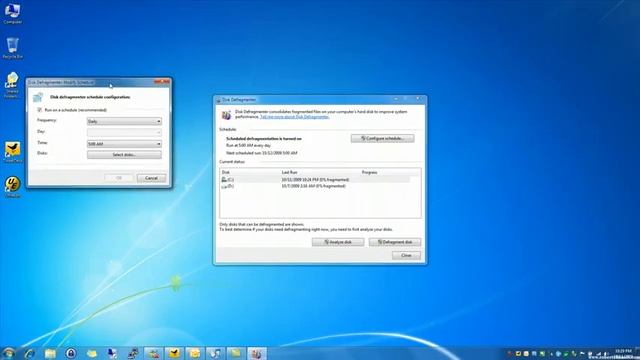The width and height of the screenshot is (640, 360).
Task: Select the (D:) drive row
Action: click(x=314, y=186)
